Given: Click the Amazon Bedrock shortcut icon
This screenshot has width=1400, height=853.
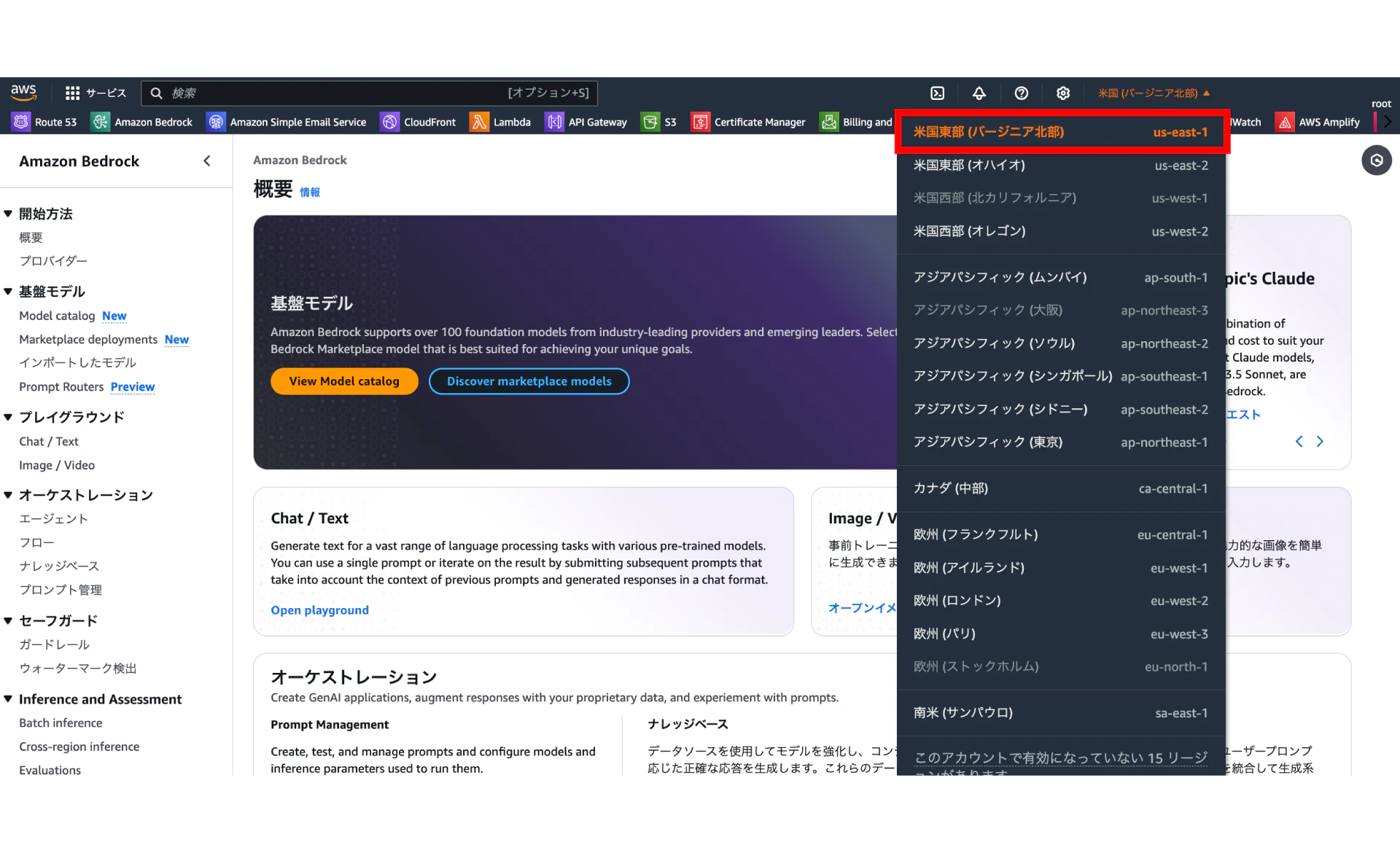Looking at the screenshot, I should pos(101,122).
